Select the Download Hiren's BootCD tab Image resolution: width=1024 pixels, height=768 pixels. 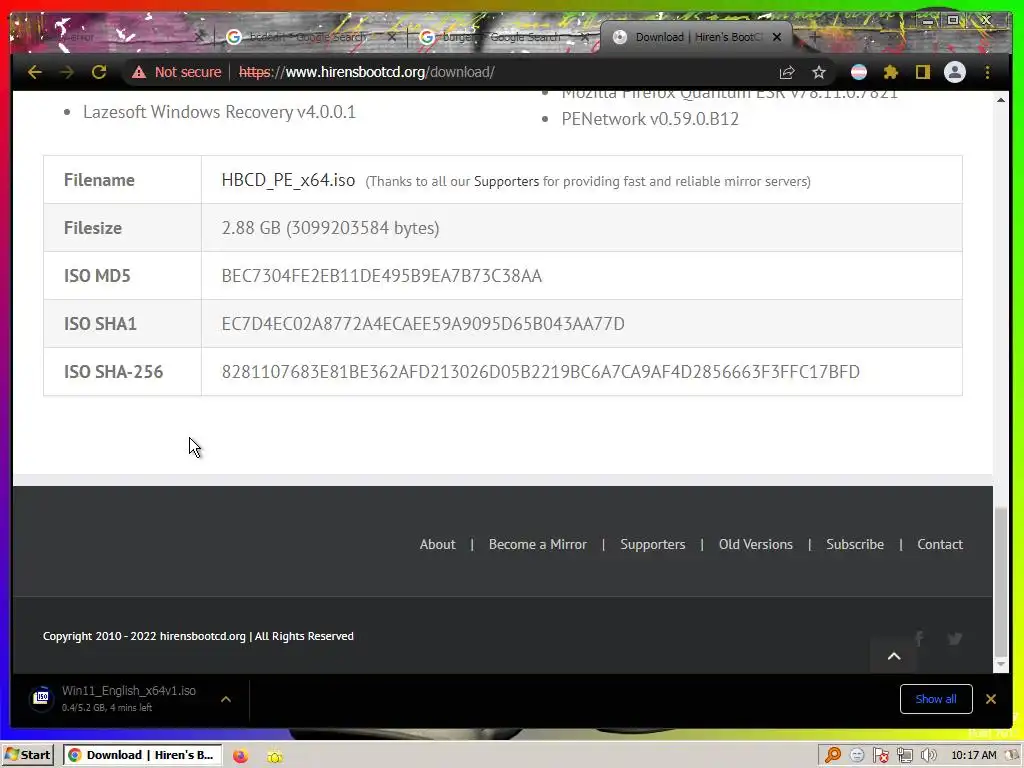click(x=696, y=37)
